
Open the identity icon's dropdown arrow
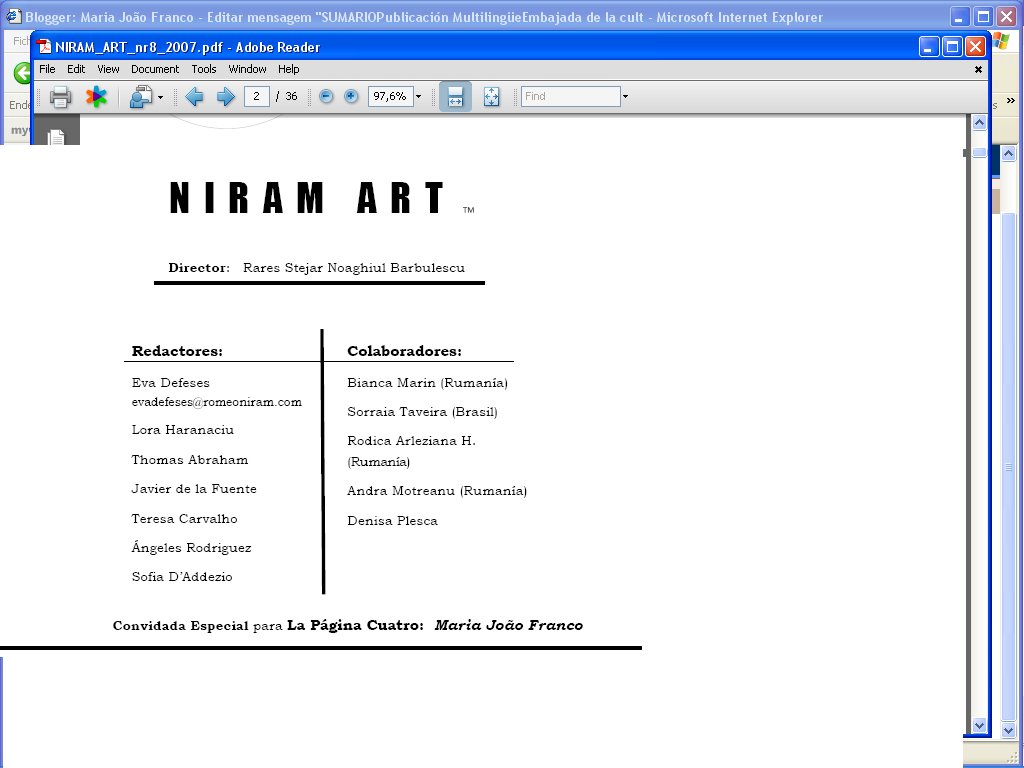159,96
